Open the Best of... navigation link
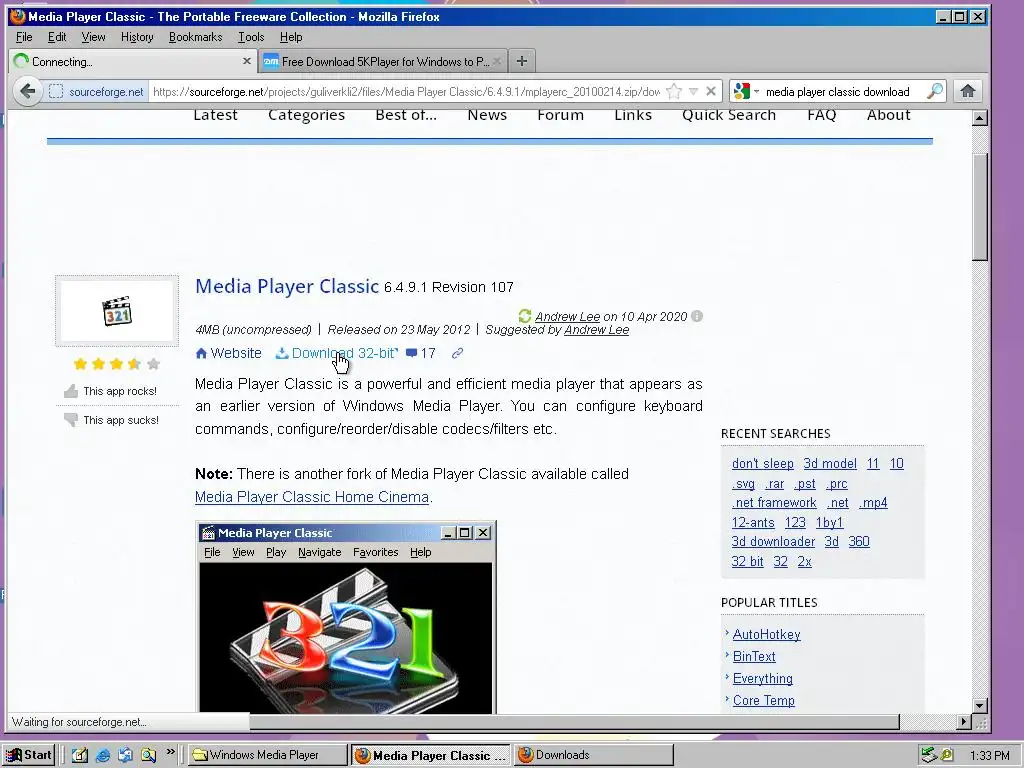Image resolution: width=1024 pixels, height=768 pixels. (x=406, y=115)
